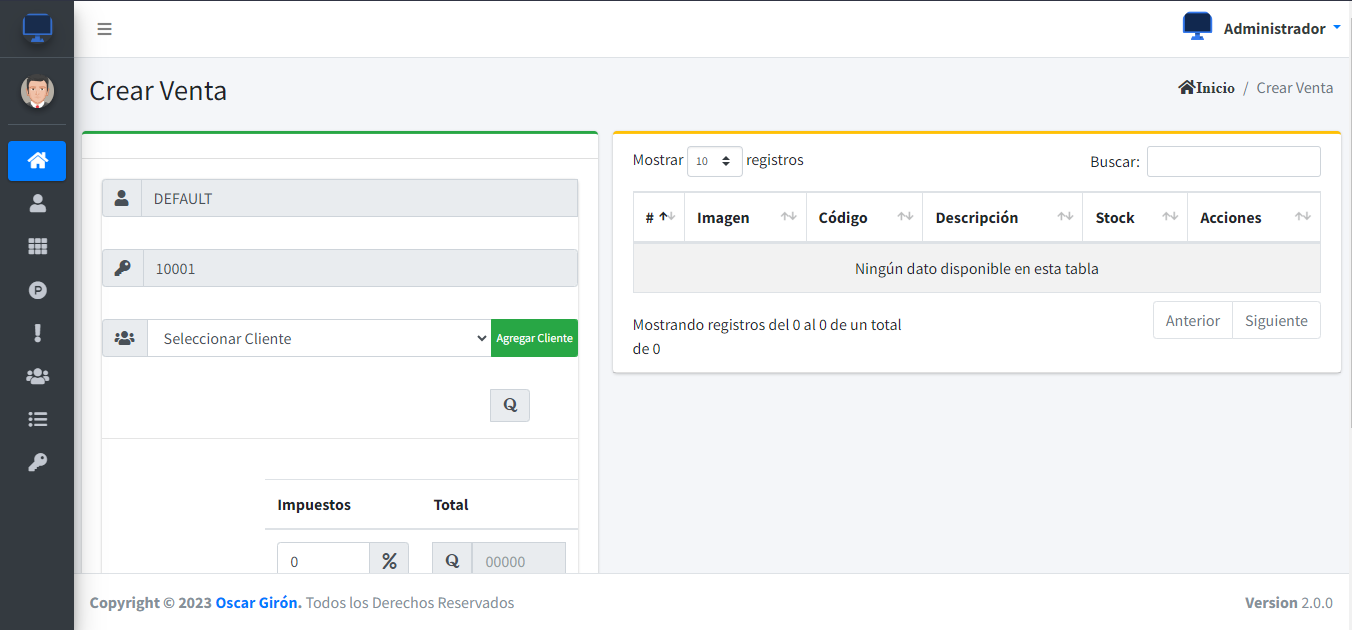Screen dimensions: 1352x630
Task: Click the exclamation mark sidebar icon
Action: [x=37, y=333]
